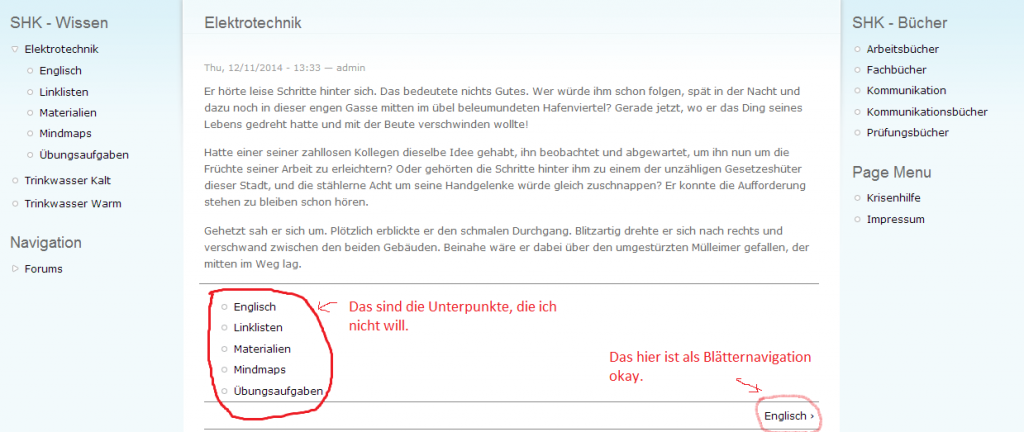This screenshot has height=432, width=1024.
Task: Open the Impressum page
Action: (x=895, y=219)
